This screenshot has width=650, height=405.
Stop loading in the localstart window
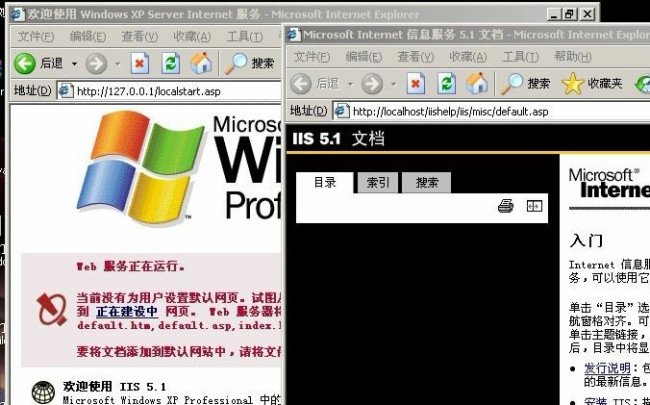pos(140,63)
